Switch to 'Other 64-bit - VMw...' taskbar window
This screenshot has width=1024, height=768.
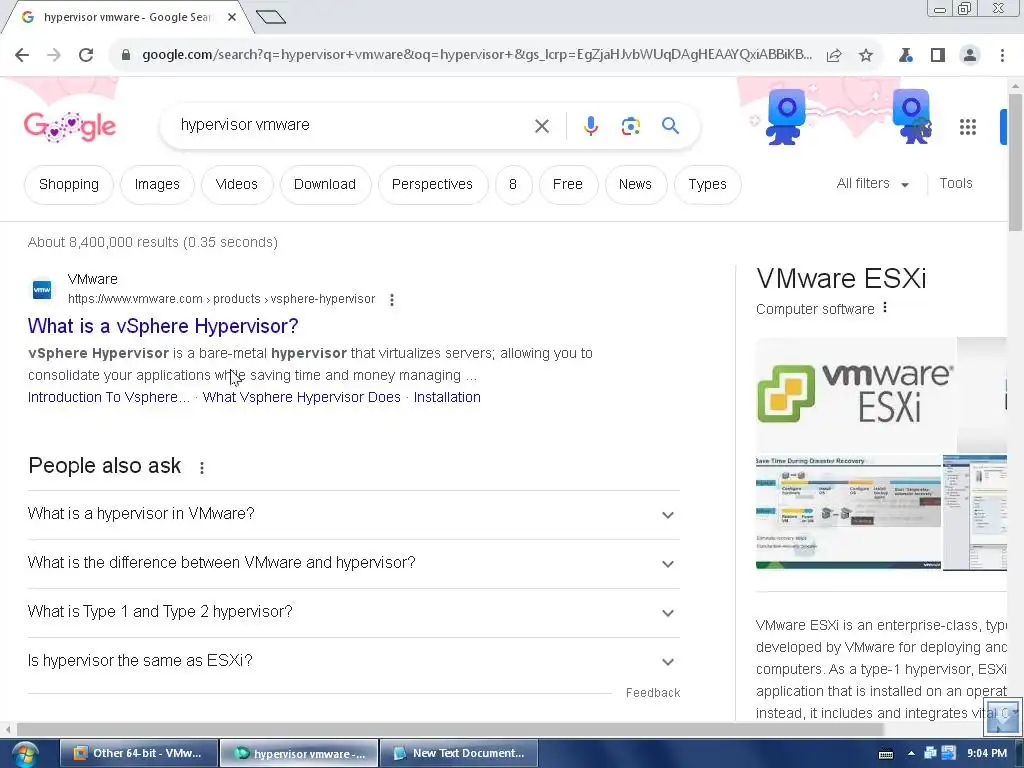[x=139, y=754]
